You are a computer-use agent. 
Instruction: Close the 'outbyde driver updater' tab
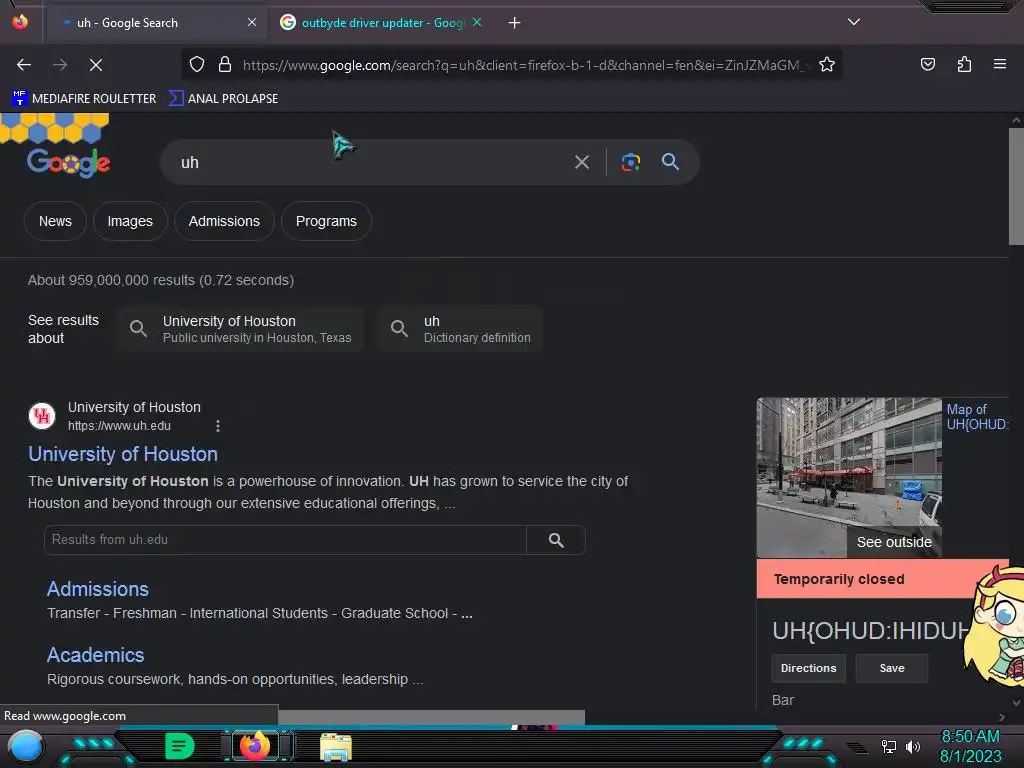click(477, 22)
